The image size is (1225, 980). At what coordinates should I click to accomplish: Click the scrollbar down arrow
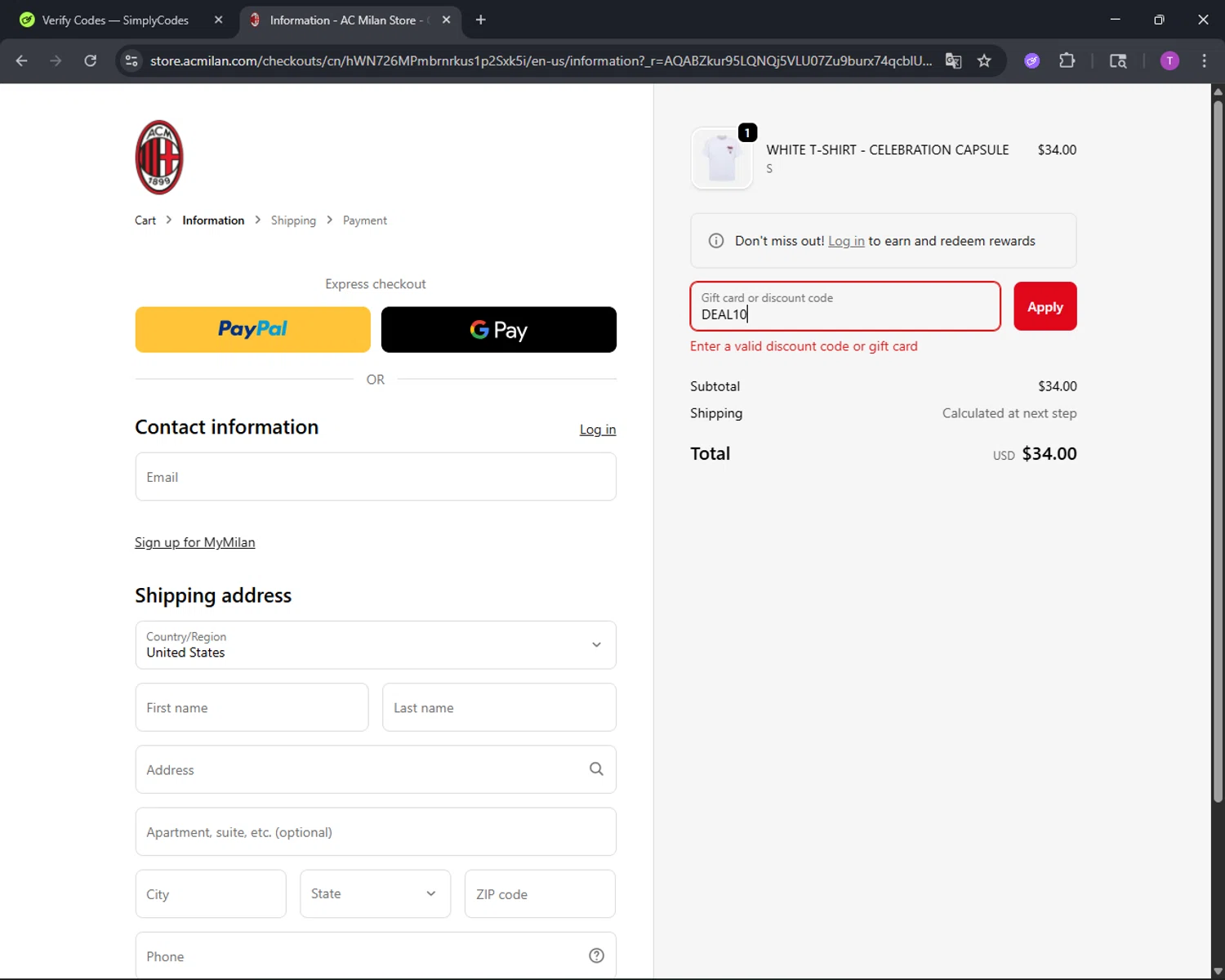(1218, 971)
